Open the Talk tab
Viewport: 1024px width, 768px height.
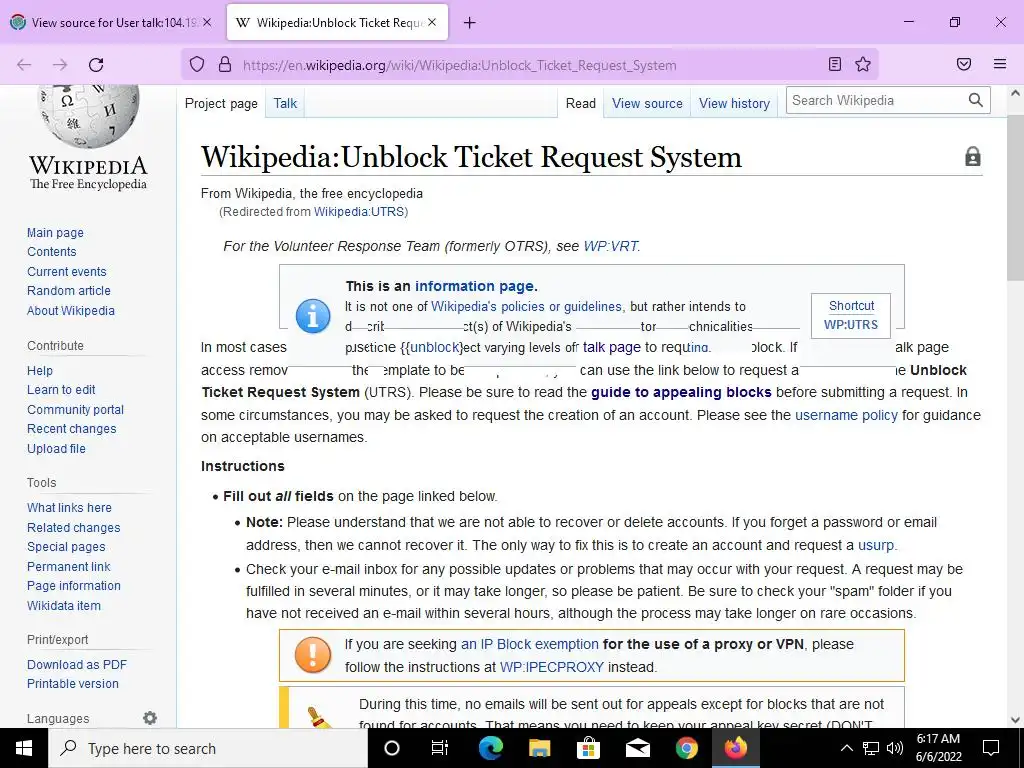(285, 103)
